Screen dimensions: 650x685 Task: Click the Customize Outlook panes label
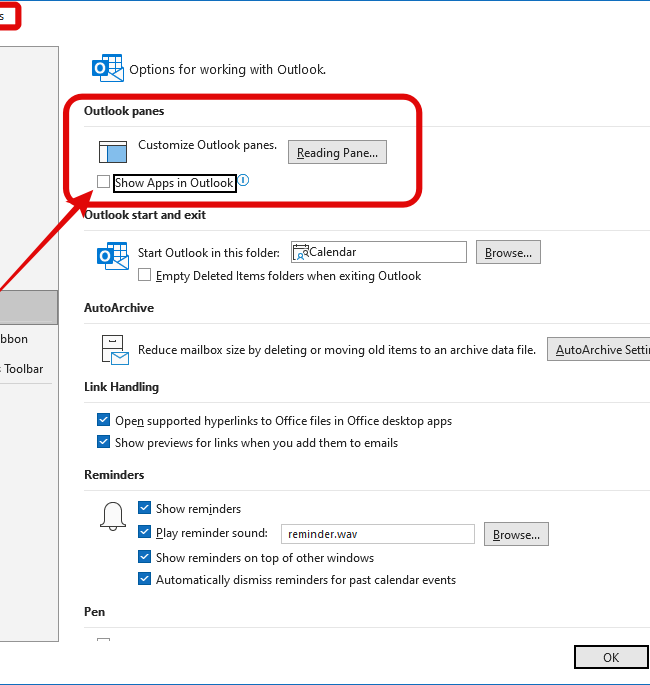click(x=207, y=145)
